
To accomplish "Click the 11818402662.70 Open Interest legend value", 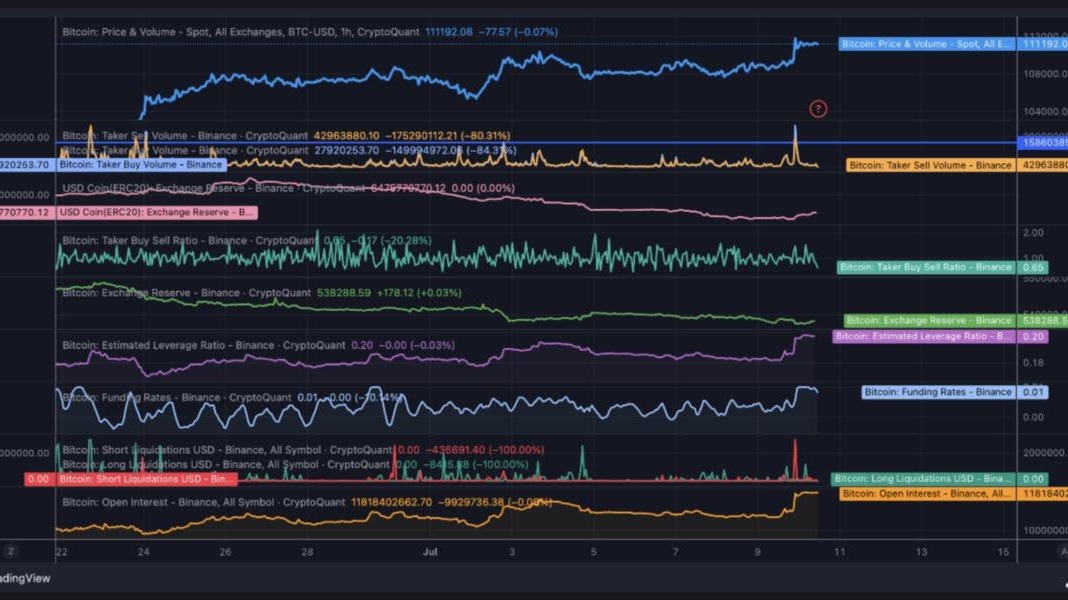I will pyautogui.click(x=392, y=503).
